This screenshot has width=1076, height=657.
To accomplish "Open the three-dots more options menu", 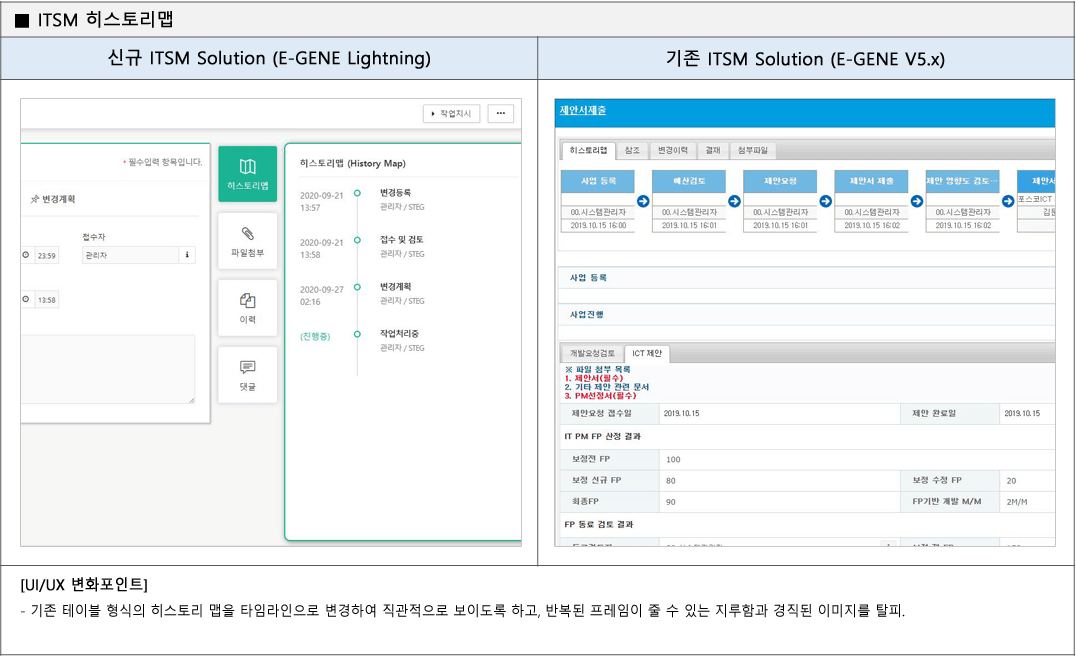I will (501, 114).
